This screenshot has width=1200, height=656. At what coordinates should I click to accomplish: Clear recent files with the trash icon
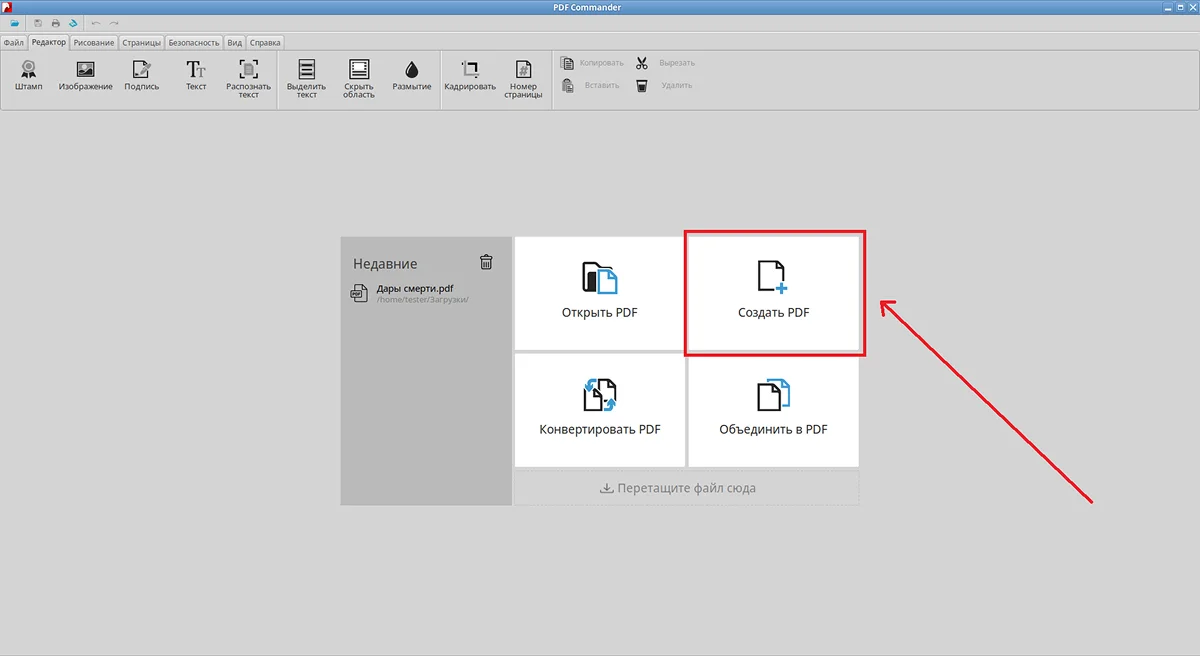click(486, 262)
